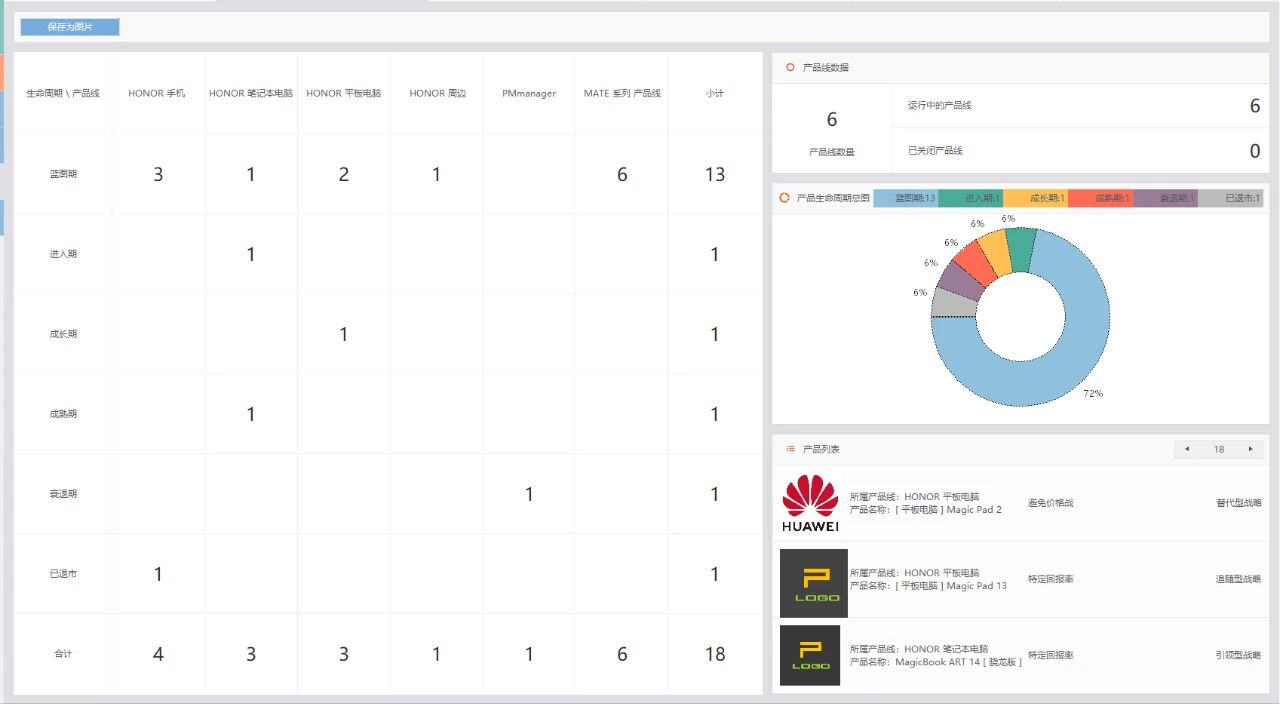The height and width of the screenshot is (704, 1280).
Task: Toggle the green 进入期:1 legend swatch
Action: point(970,198)
